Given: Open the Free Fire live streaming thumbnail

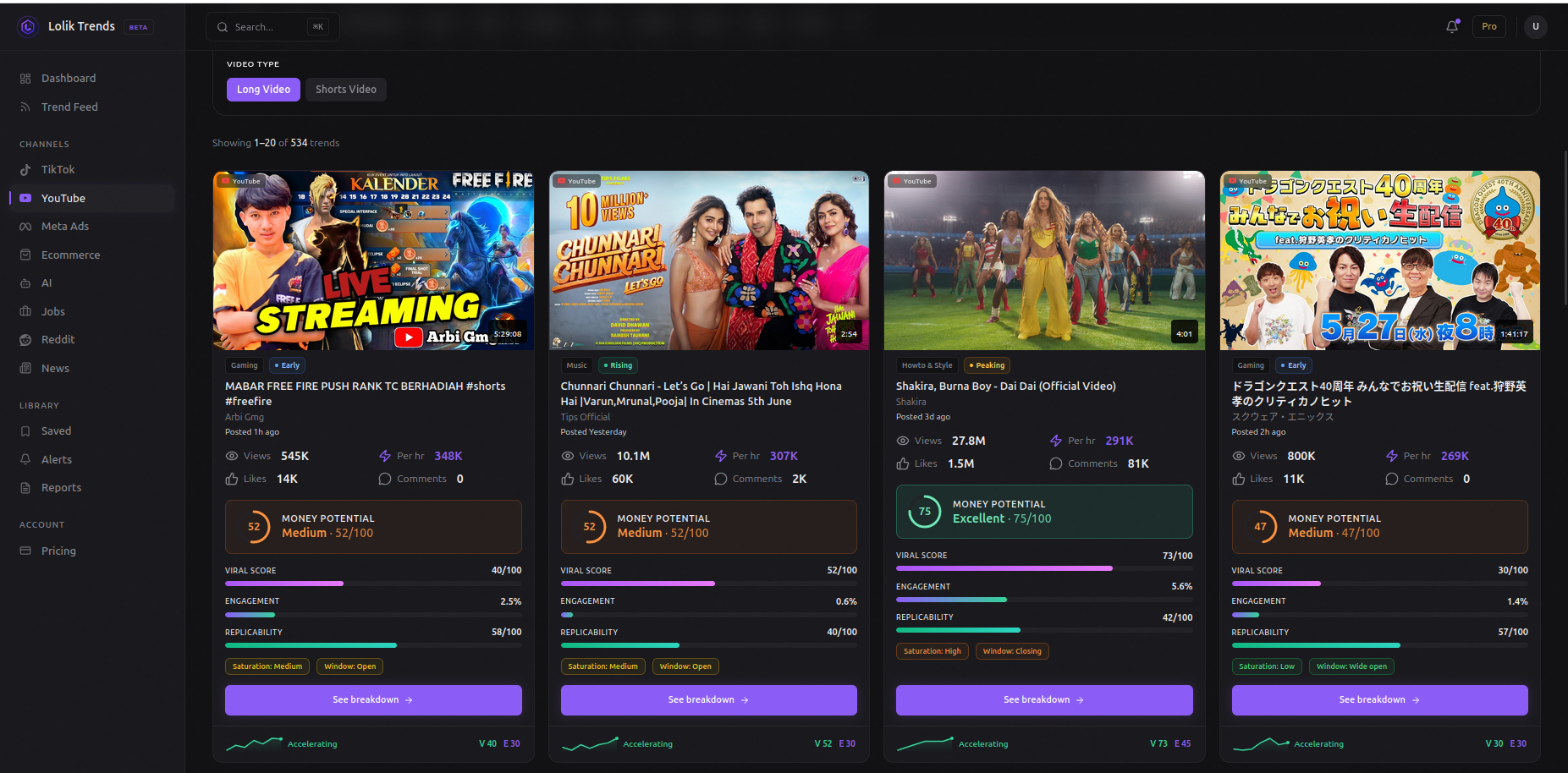Looking at the screenshot, I should coord(373,260).
